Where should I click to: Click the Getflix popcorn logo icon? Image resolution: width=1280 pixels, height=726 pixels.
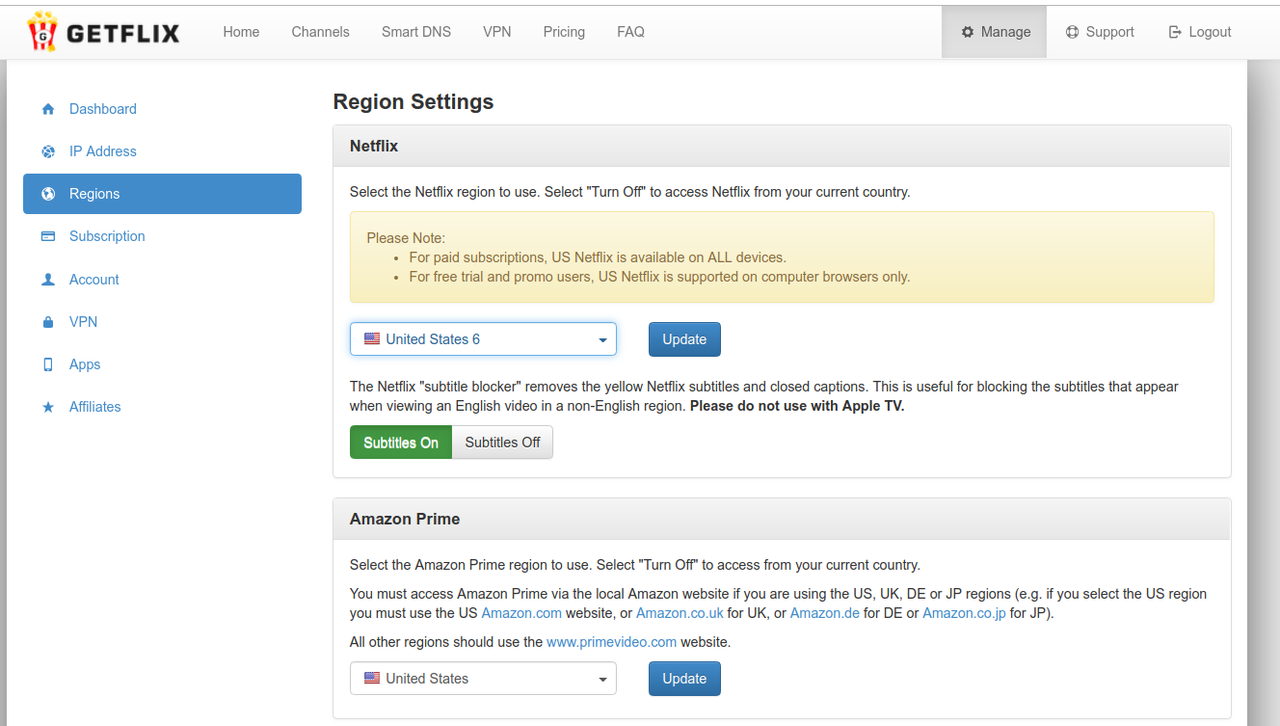tap(42, 31)
